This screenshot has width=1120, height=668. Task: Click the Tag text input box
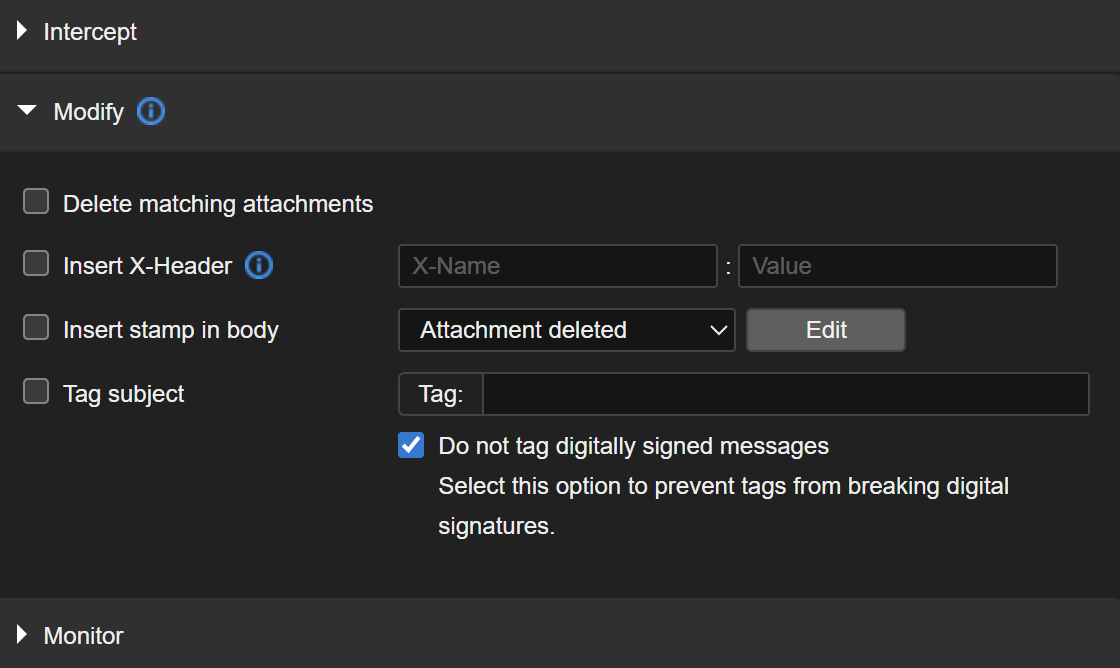click(x=785, y=394)
